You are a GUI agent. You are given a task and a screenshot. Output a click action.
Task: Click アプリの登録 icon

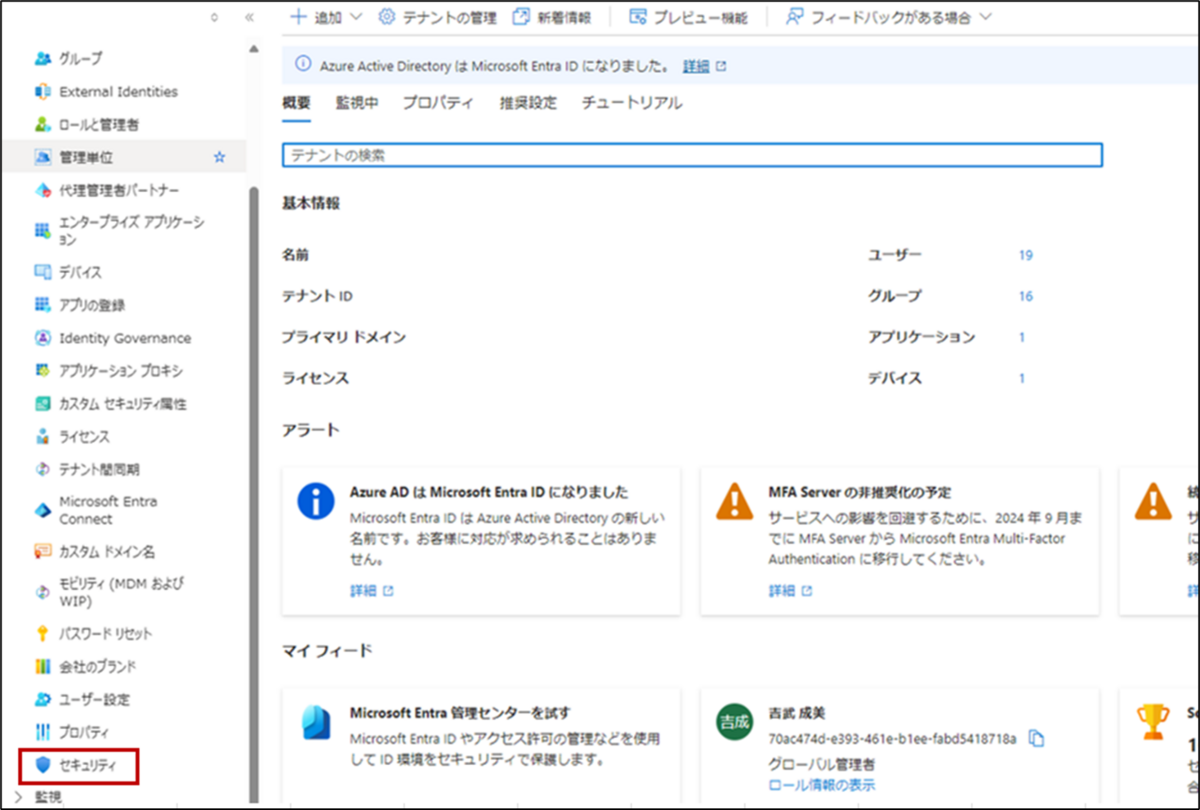[42, 305]
